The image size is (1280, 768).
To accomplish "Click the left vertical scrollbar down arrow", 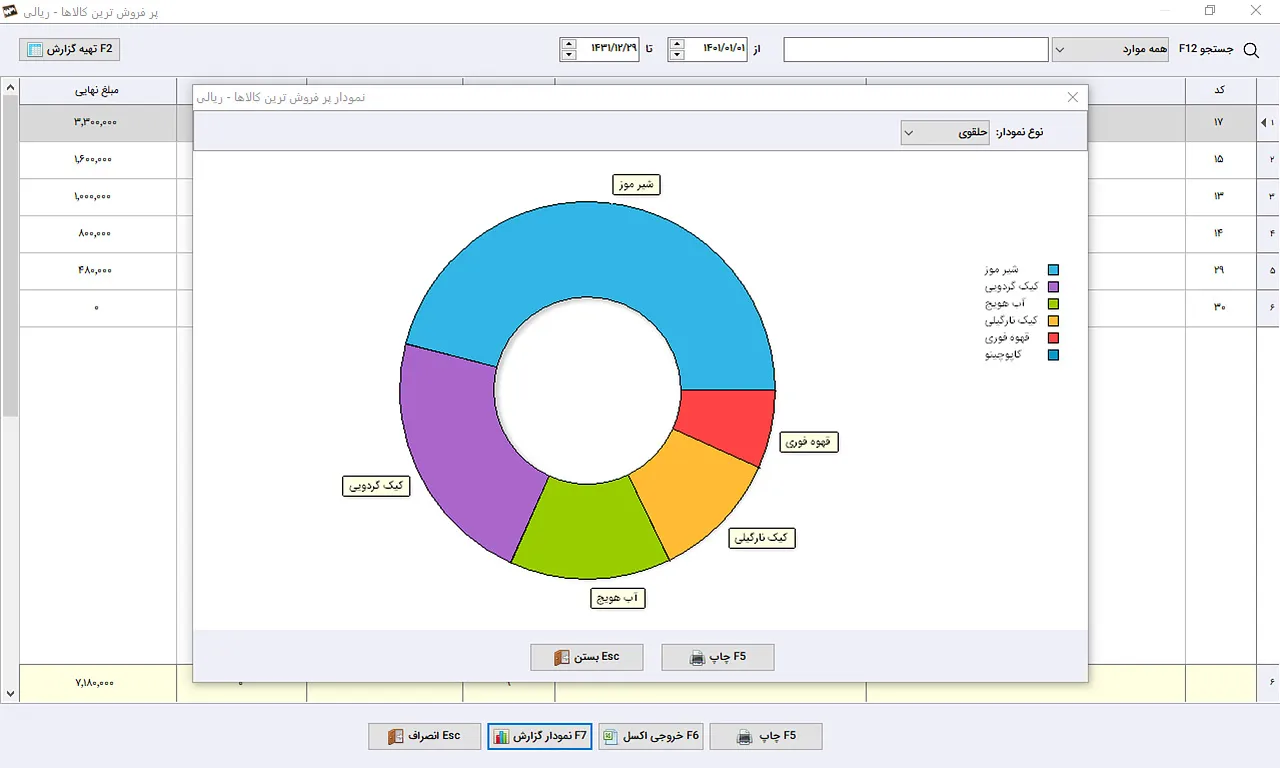I will (x=10, y=693).
